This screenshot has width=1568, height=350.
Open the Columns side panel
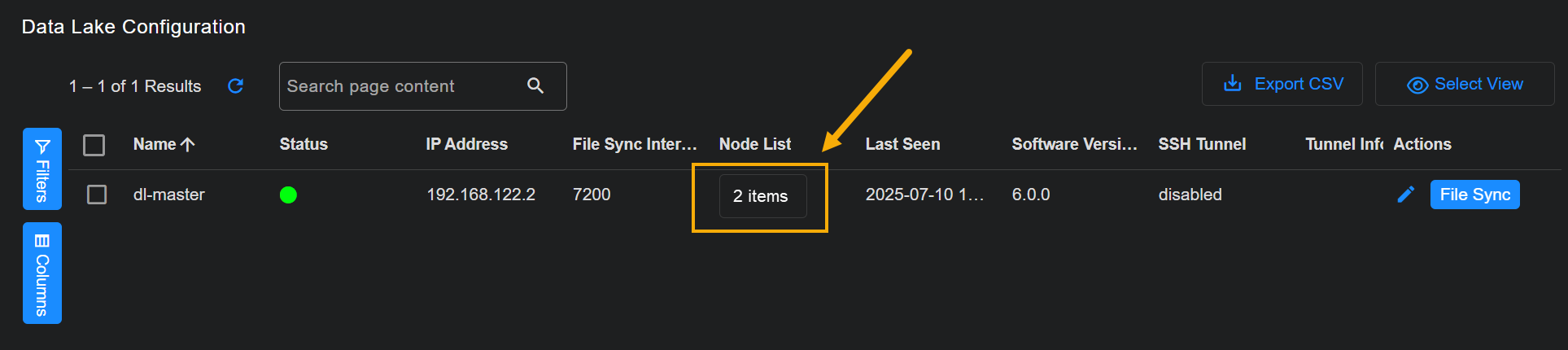coord(42,273)
